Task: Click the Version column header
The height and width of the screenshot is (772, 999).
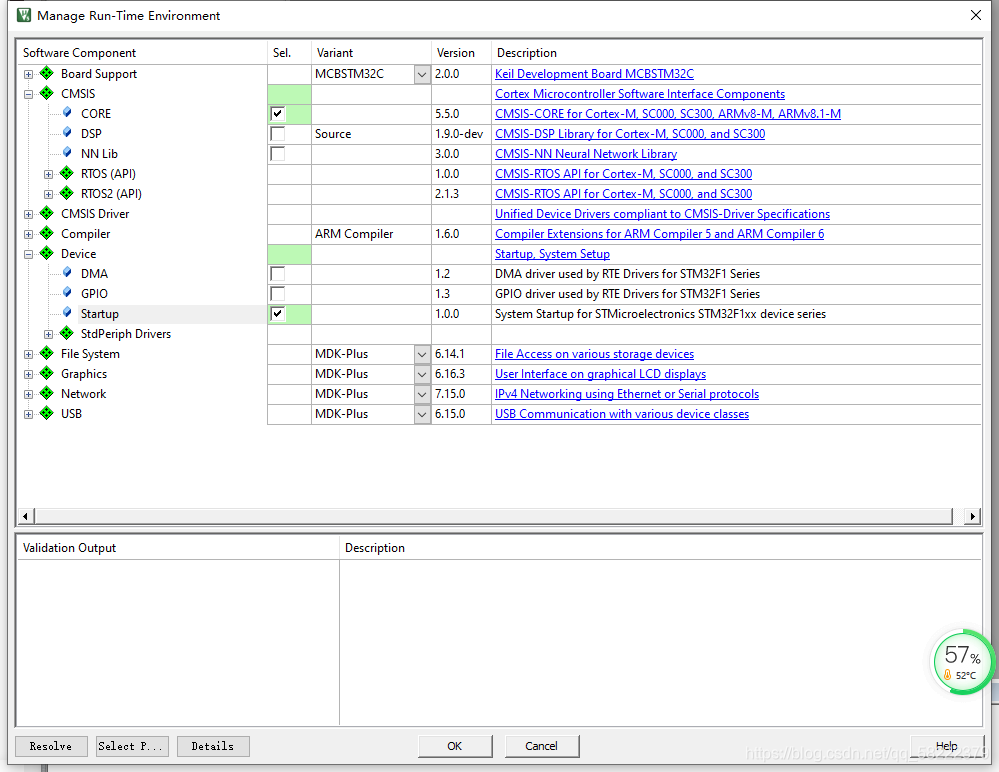Action: [461, 52]
